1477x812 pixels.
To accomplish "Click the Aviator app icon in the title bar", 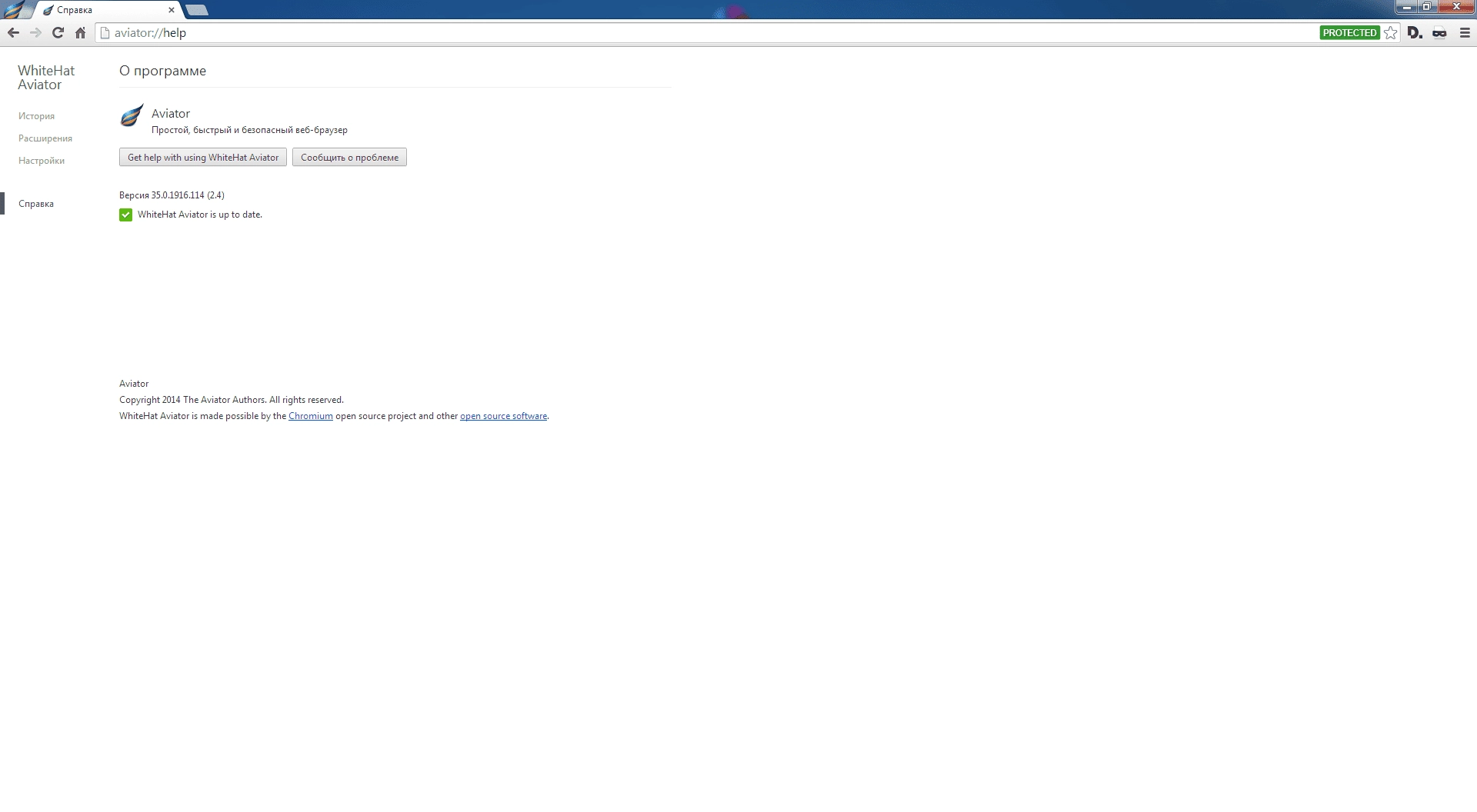I will pyautogui.click(x=13, y=9).
